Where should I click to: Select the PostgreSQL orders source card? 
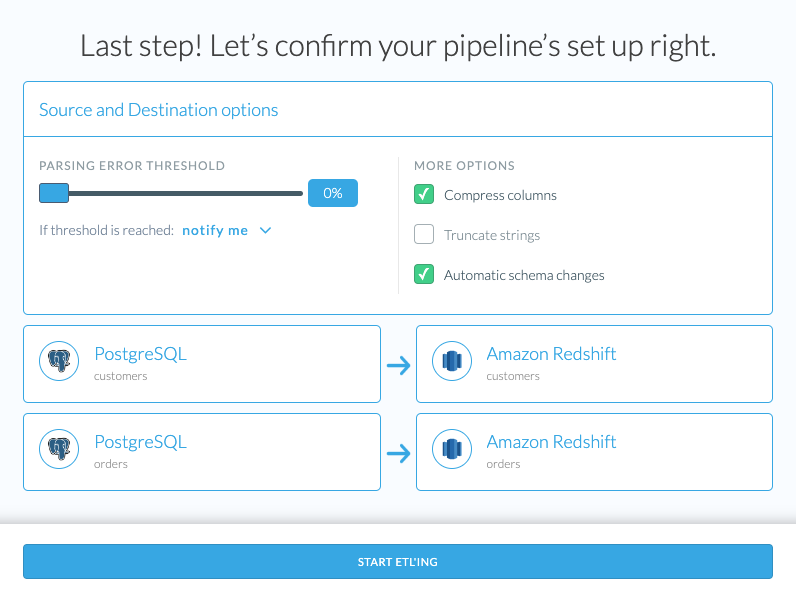(202, 452)
